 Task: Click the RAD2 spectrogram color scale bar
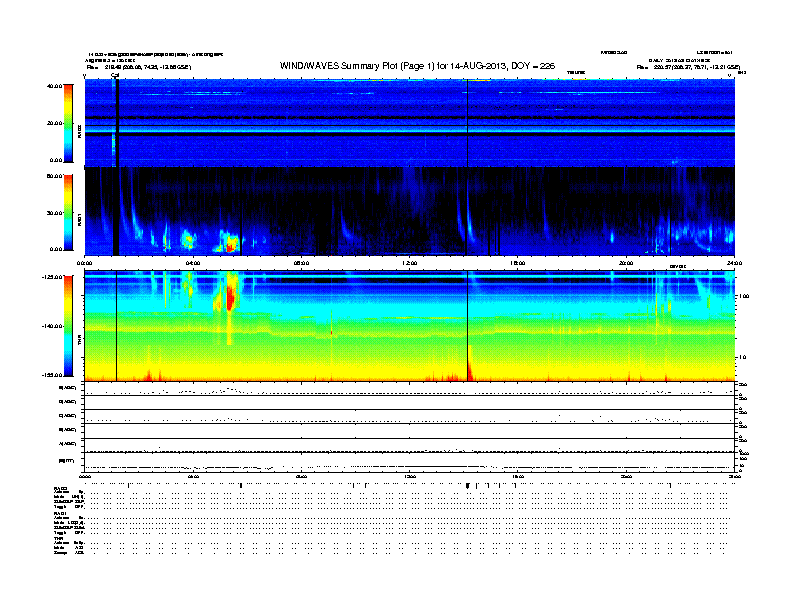click(68, 123)
